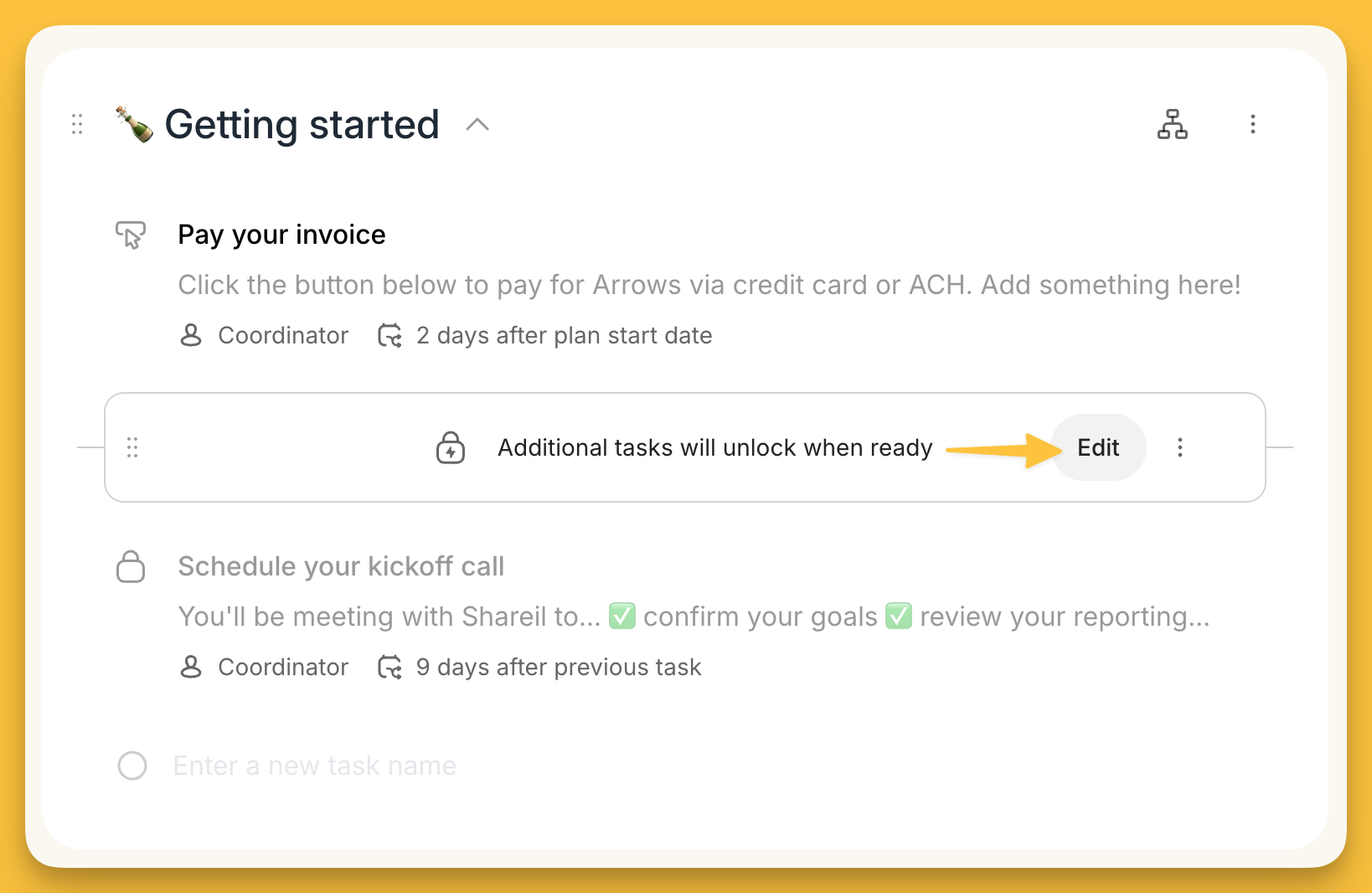Click the lightning lock icon on divider
Screen dimensions: 1372x893
coord(451,447)
